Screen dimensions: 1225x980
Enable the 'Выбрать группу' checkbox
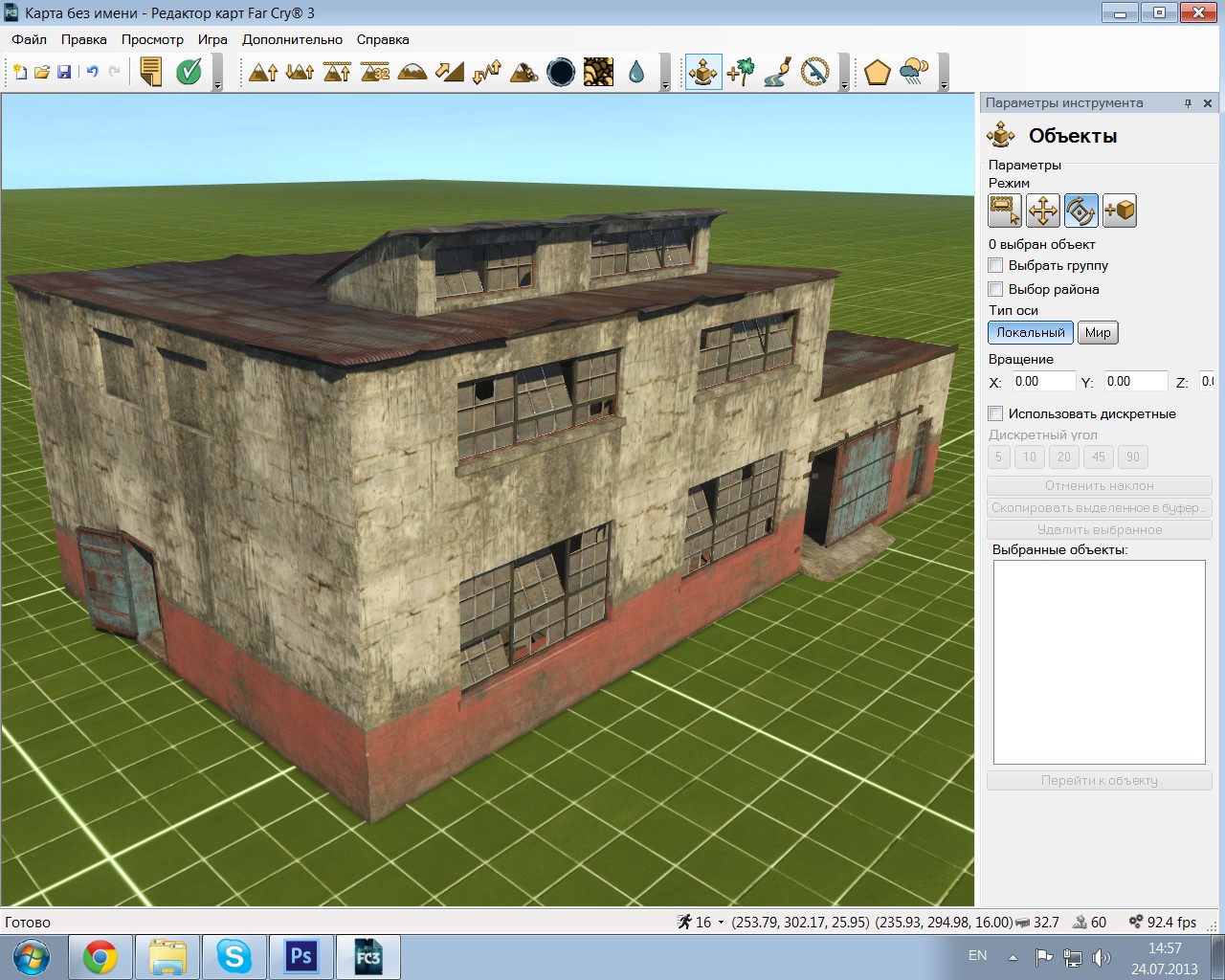point(996,265)
